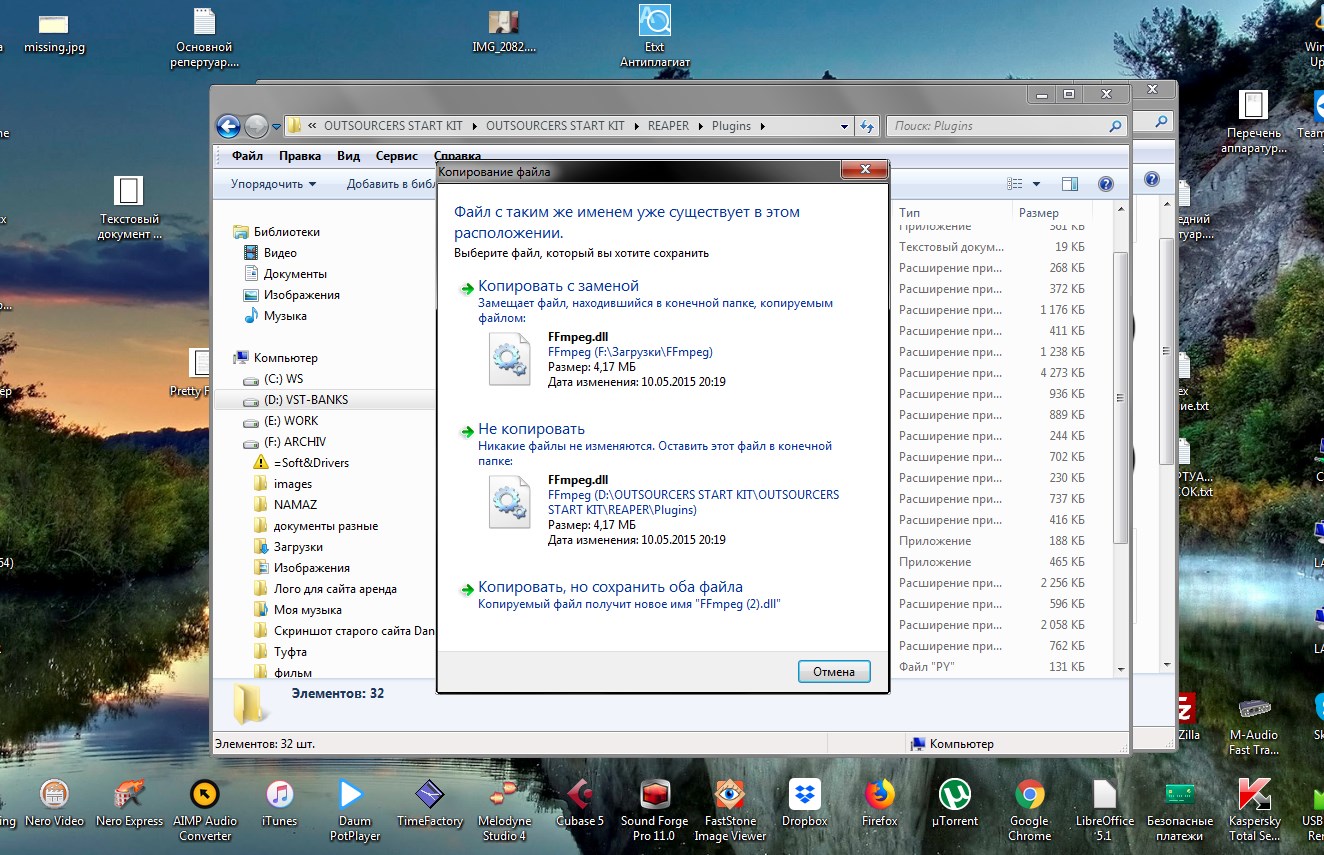Choose Копировать с заменой option
The width and height of the screenshot is (1324, 855).
pyautogui.click(x=558, y=286)
